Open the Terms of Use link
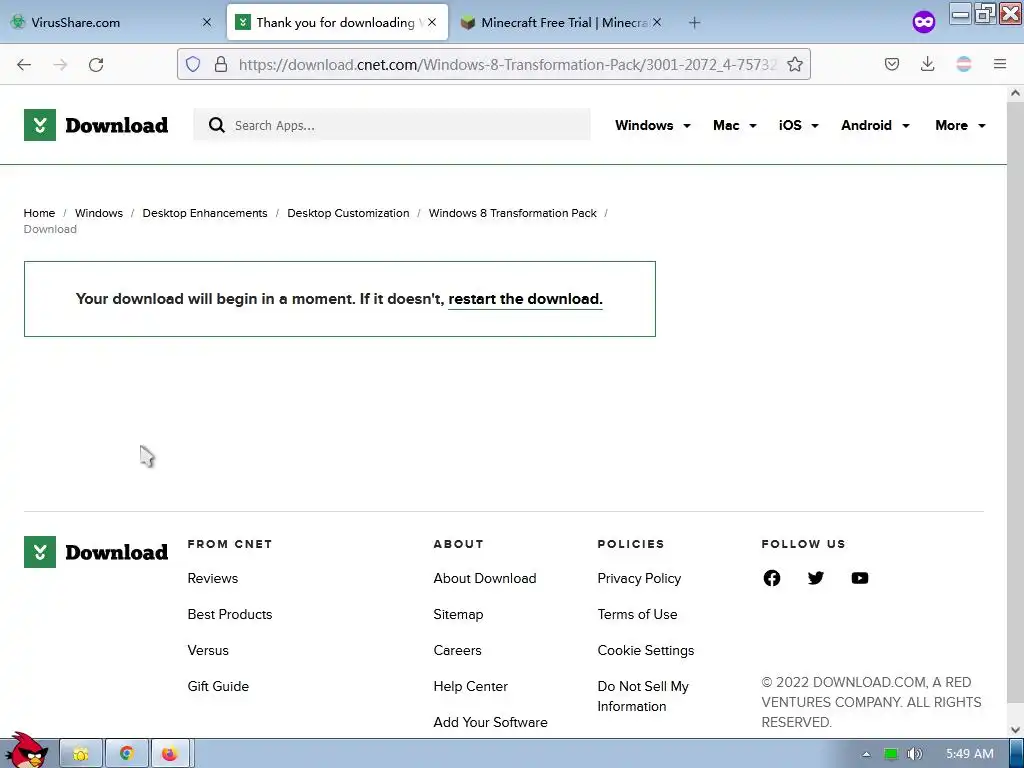 pos(637,614)
